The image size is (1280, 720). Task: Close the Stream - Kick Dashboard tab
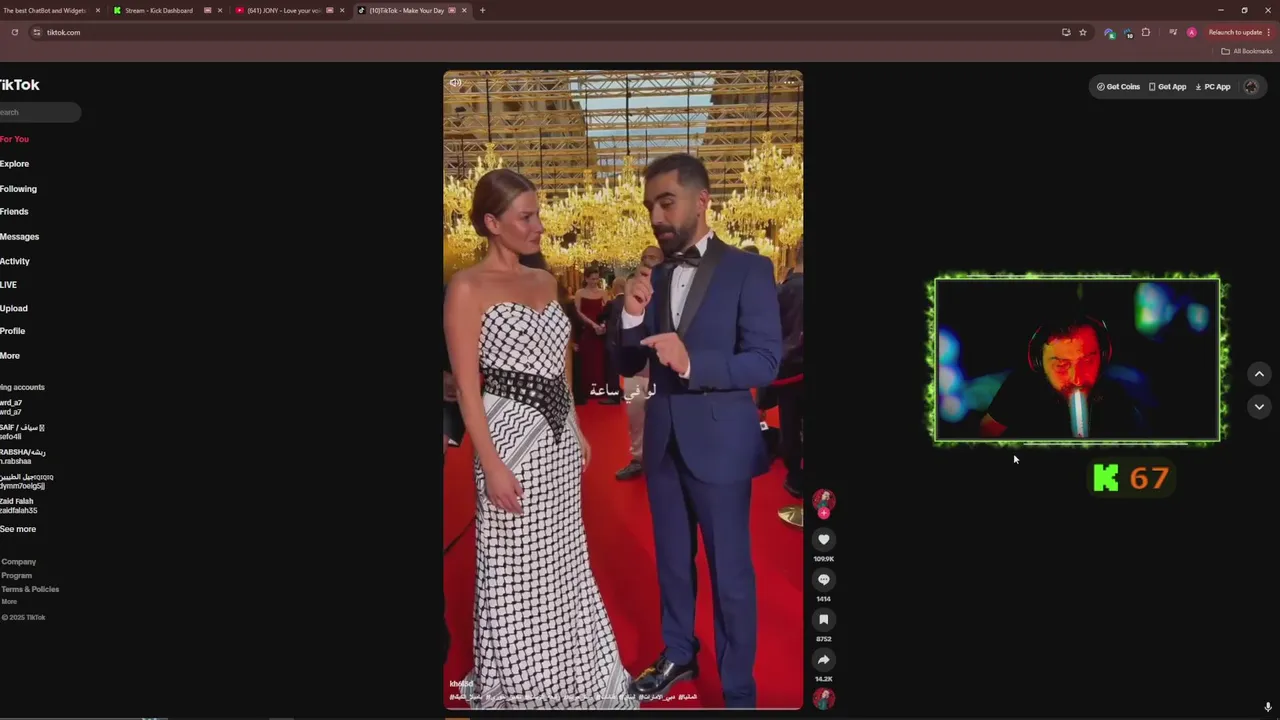click(x=220, y=10)
